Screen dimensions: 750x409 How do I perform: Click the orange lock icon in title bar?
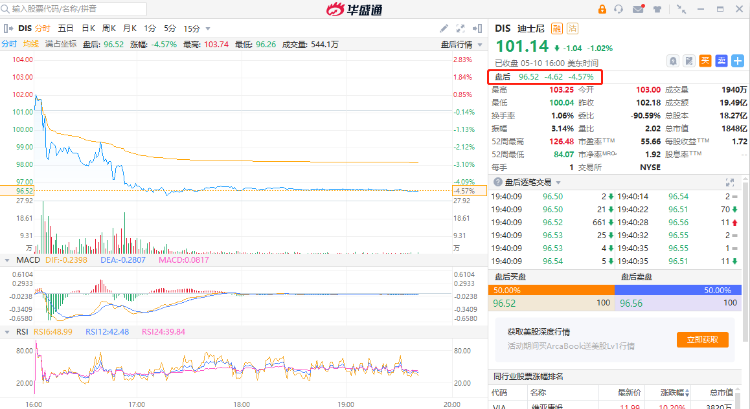pyautogui.click(x=602, y=9)
